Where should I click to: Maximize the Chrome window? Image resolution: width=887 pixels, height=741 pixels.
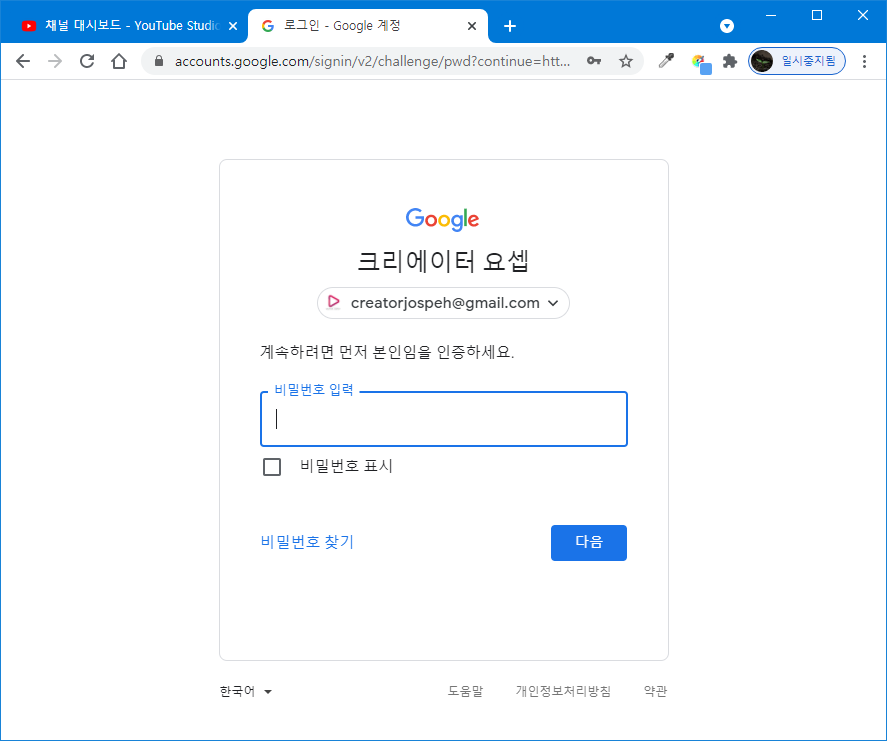[x=817, y=15]
